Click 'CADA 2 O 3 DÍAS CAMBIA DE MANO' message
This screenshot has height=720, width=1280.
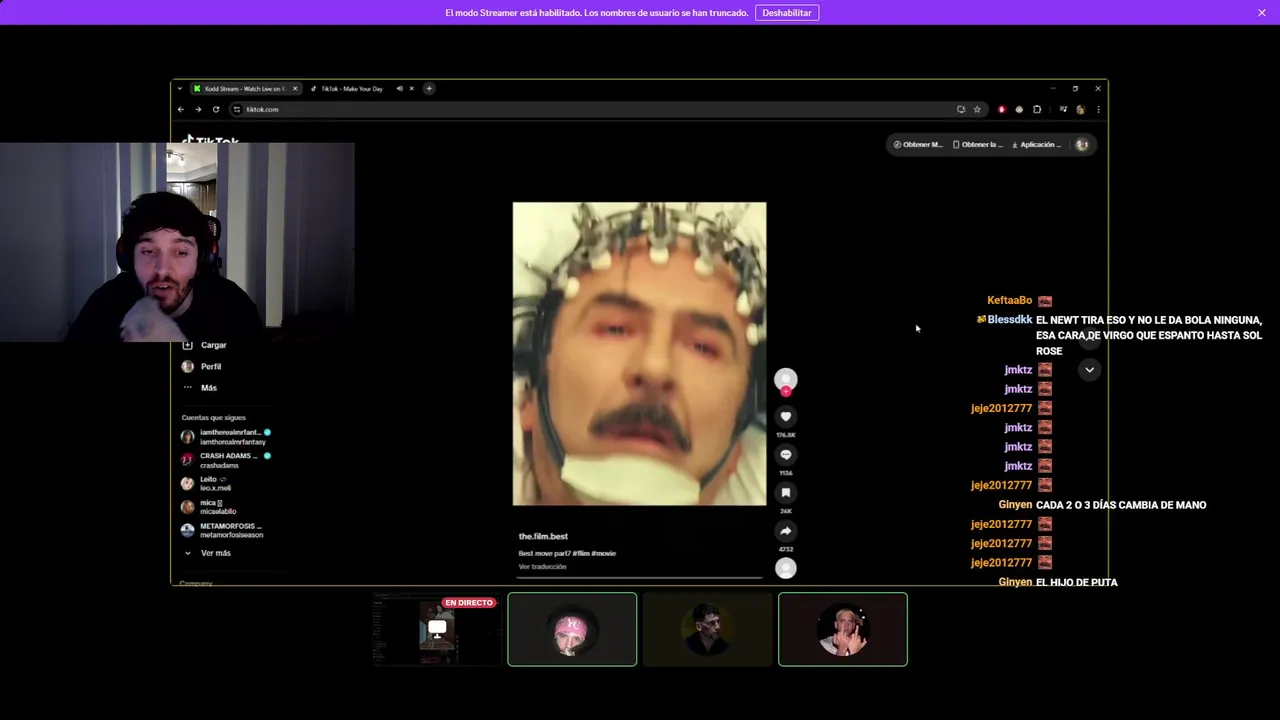click(1121, 505)
